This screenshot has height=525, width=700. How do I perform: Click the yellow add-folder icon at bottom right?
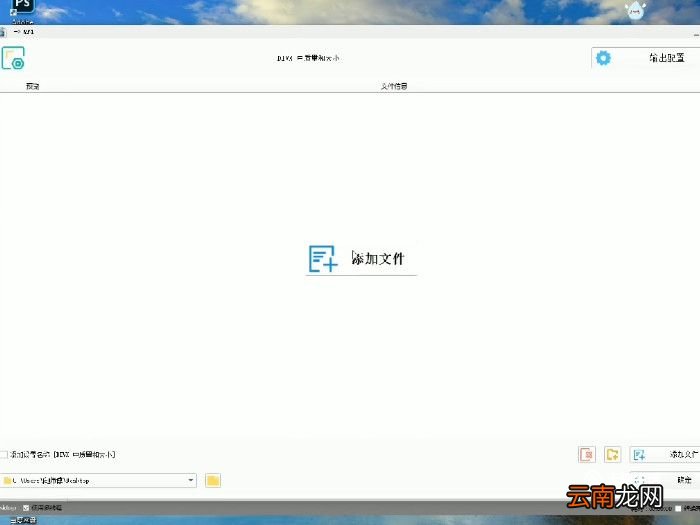(612, 454)
